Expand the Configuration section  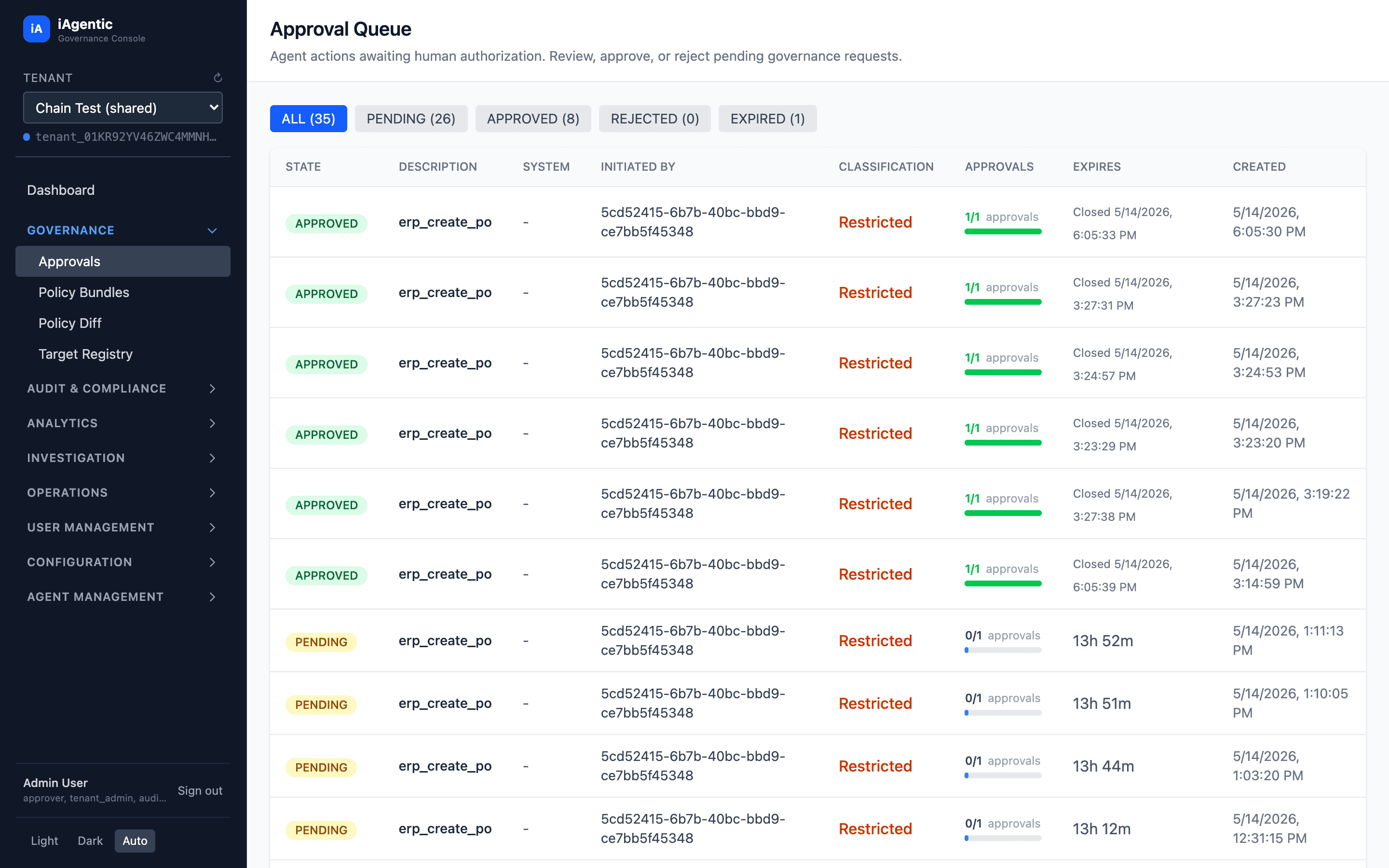[123, 562]
